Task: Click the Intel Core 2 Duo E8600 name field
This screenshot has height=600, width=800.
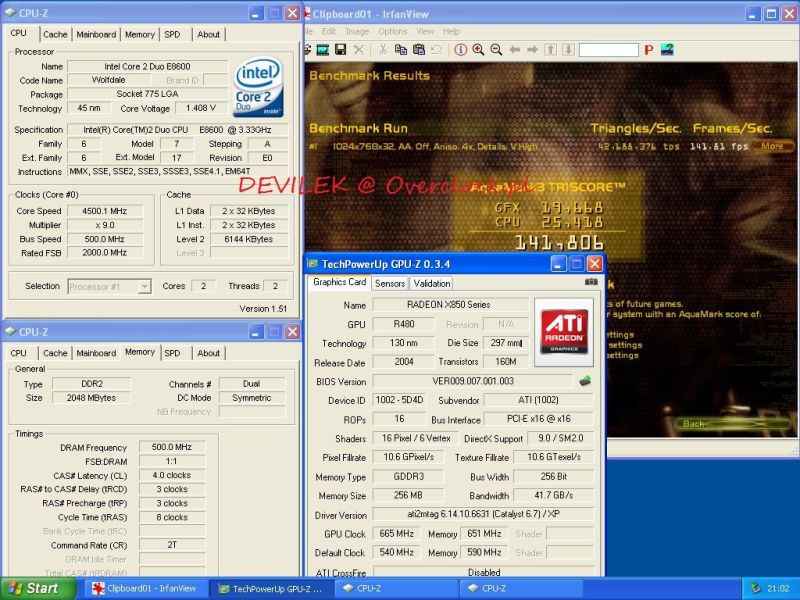Action: pyautogui.click(x=147, y=66)
